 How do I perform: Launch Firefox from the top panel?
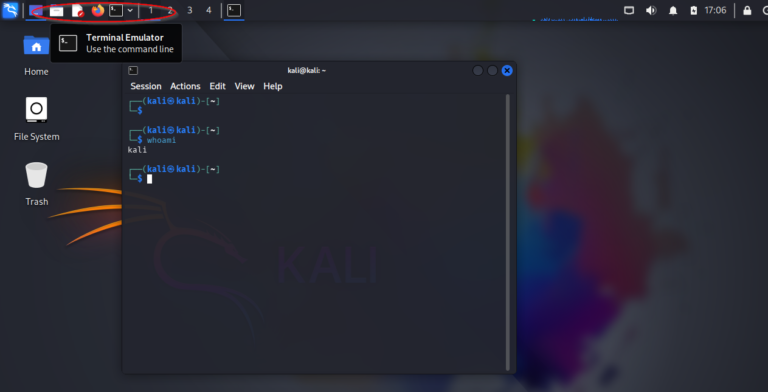98,10
